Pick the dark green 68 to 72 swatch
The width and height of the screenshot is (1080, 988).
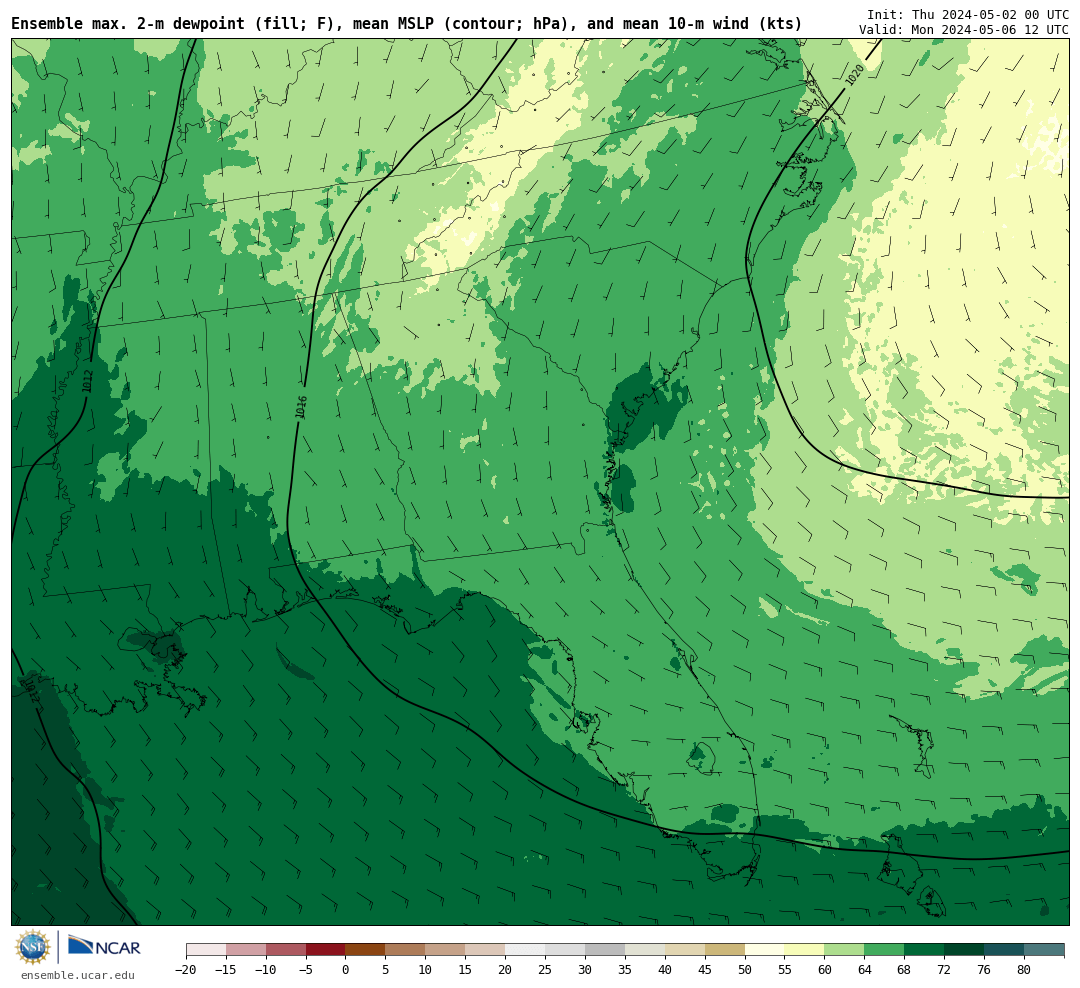pyautogui.click(x=925, y=950)
